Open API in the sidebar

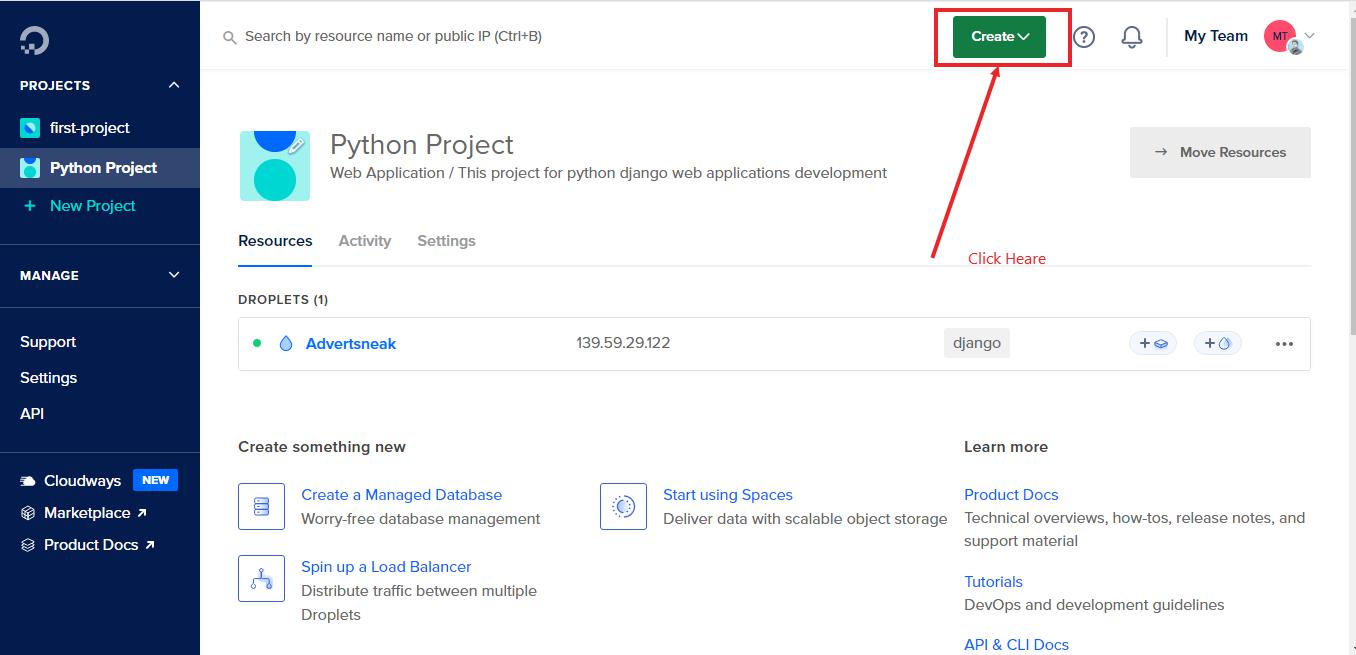(32, 414)
